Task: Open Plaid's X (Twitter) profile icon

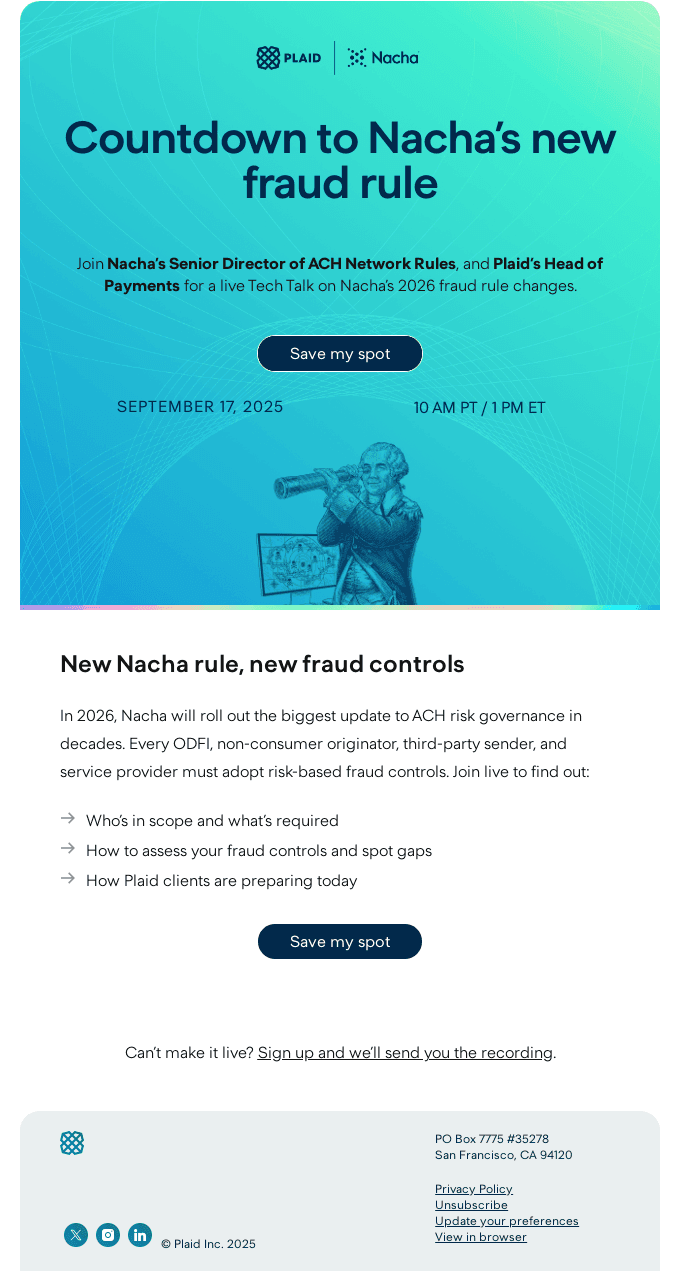Action: pos(76,1235)
